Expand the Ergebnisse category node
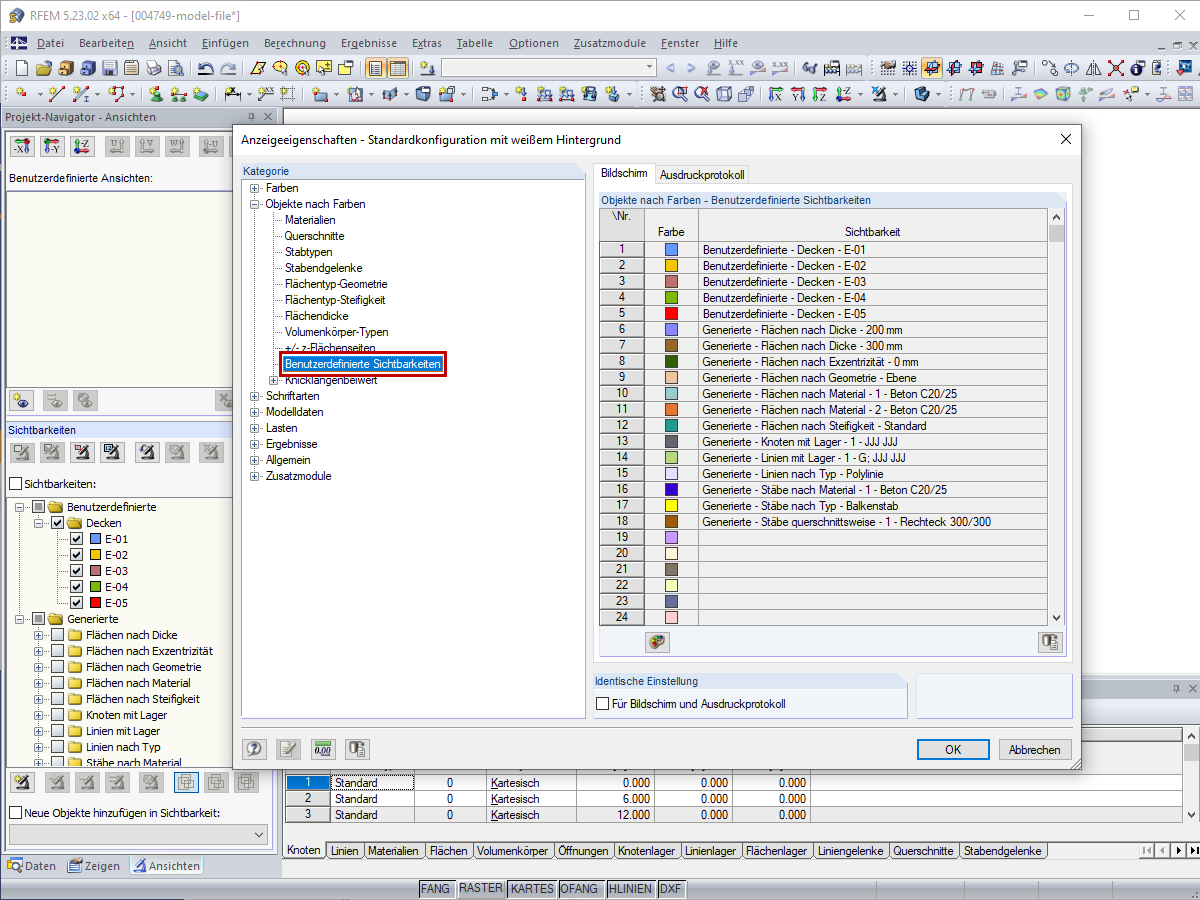 tap(255, 444)
